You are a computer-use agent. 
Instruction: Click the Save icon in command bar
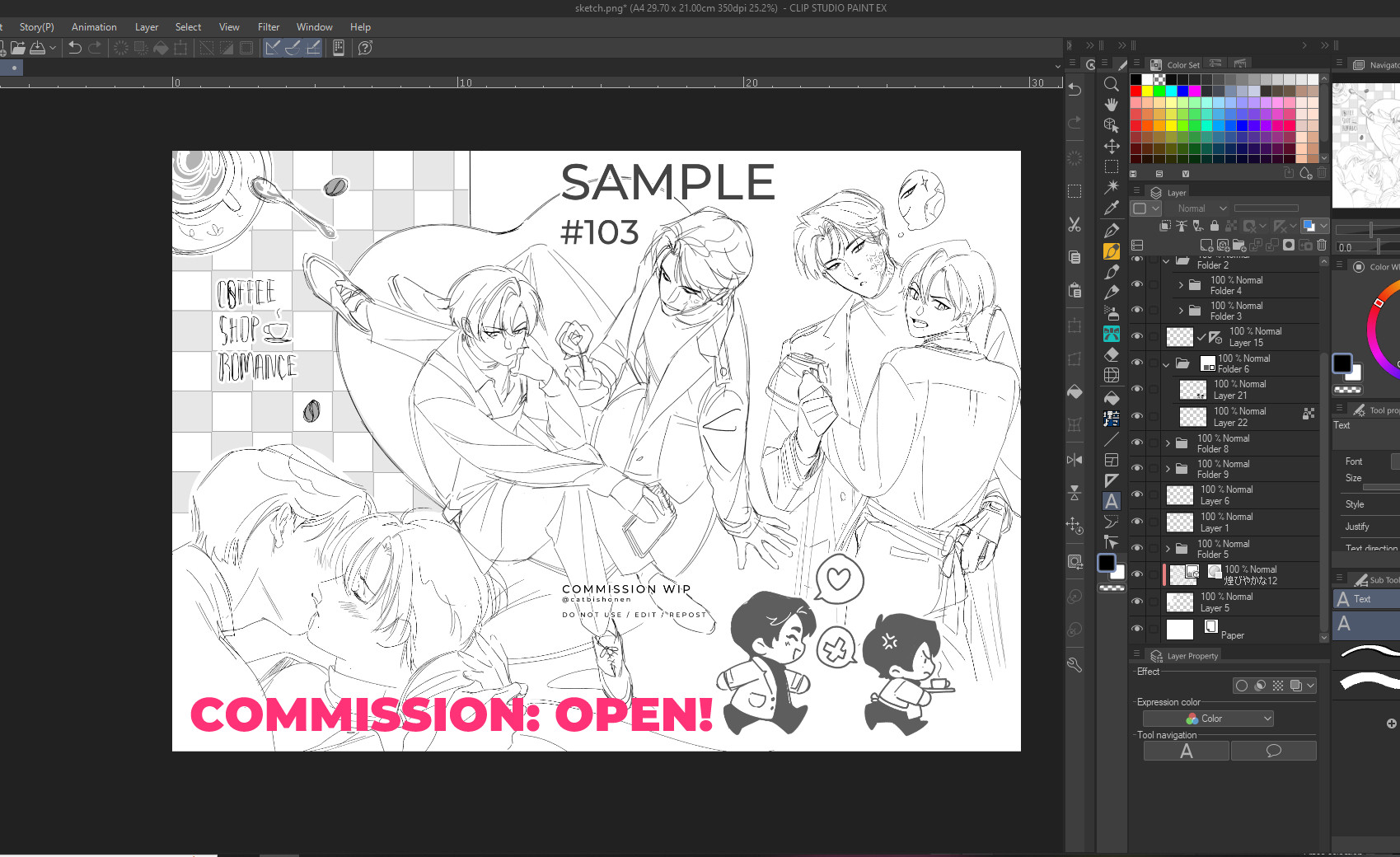coord(37,48)
